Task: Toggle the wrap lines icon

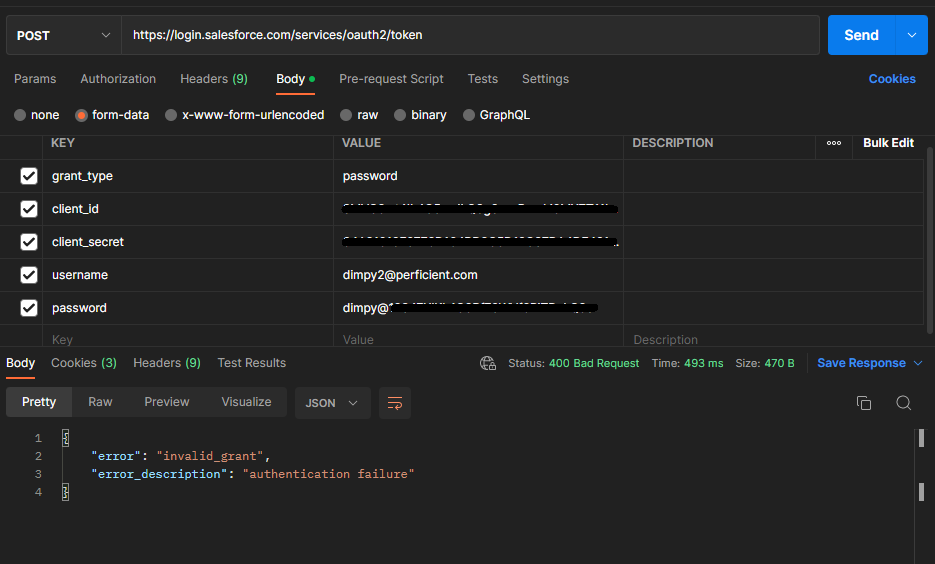Action: [x=394, y=403]
